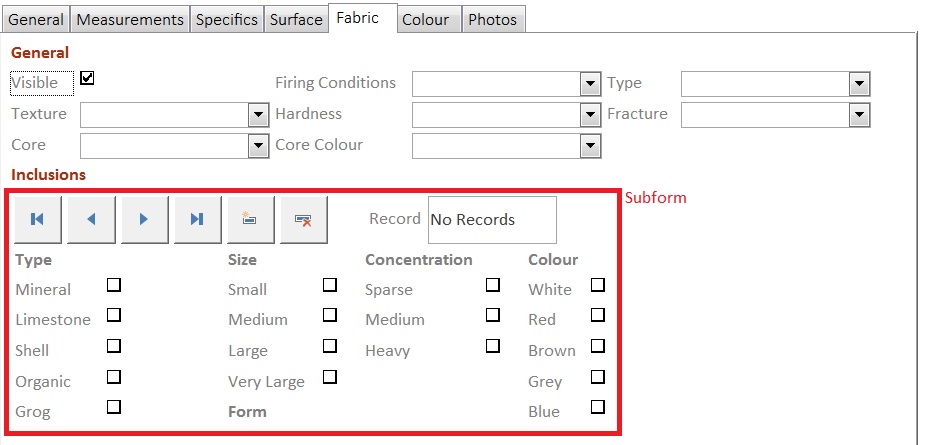This screenshot has width=934, height=445.
Task: Go to first inclusion record
Action: click(38, 220)
